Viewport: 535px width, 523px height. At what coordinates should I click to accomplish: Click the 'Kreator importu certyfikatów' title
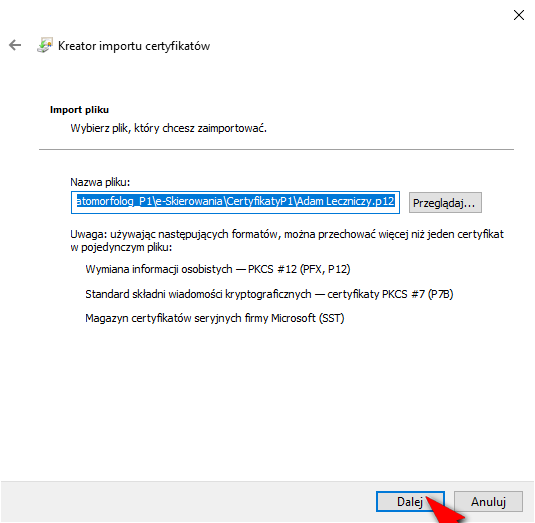(x=134, y=46)
